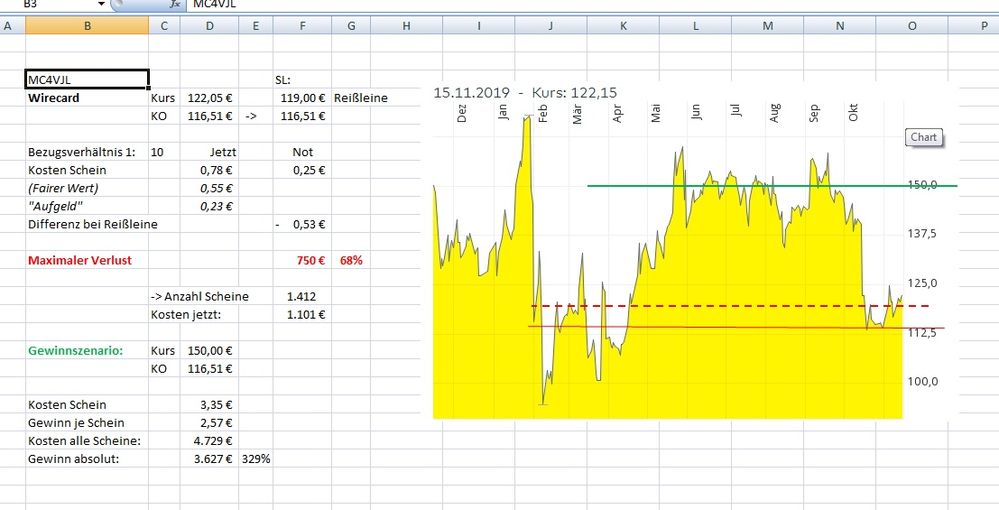Screen dimensions: 999x510
Task: Select the Kurs value 122,05 € cell
Action: click(x=209, y=98)
